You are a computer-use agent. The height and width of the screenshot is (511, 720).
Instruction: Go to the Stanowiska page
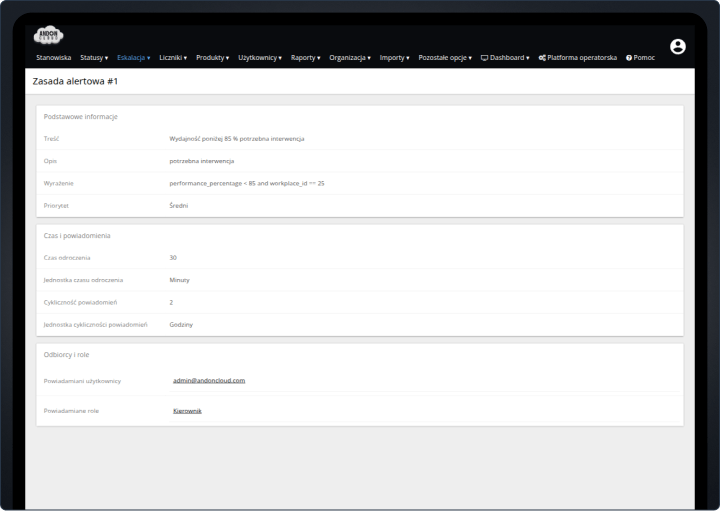tap(53, 58)
